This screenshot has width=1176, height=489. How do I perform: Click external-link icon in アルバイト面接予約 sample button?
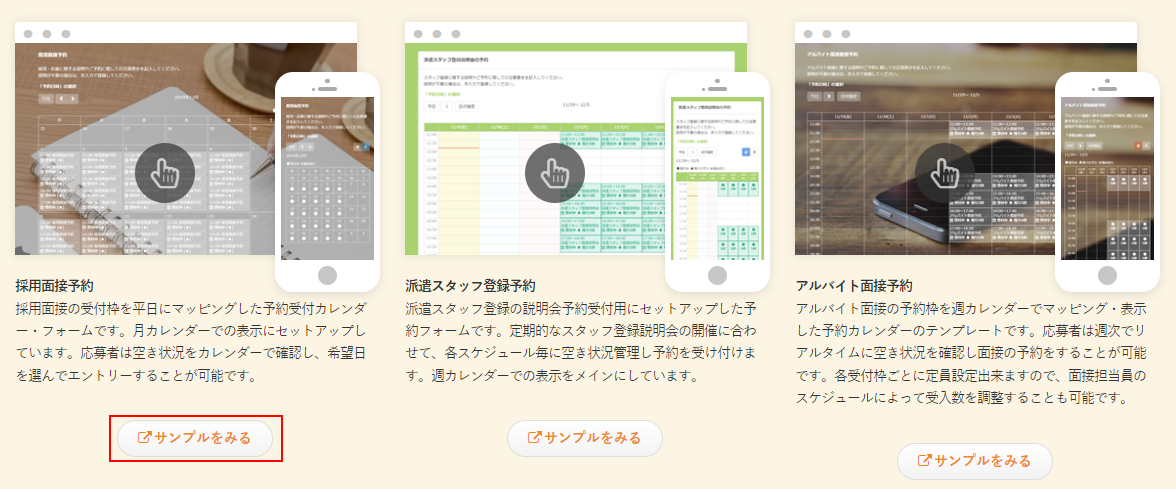tap(924, 460)
